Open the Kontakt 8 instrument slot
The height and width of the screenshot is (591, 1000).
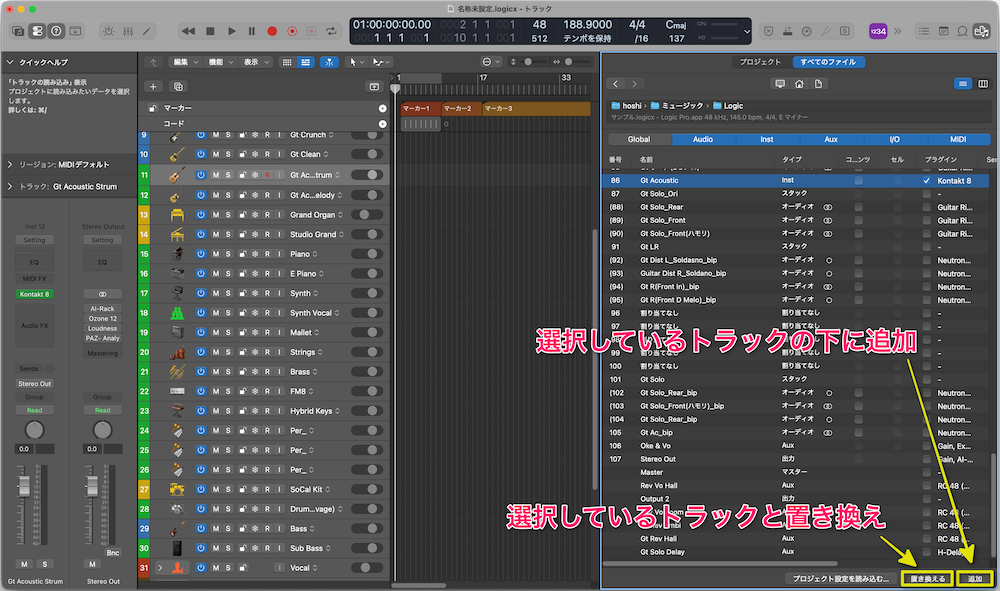[x=34, y=295]
